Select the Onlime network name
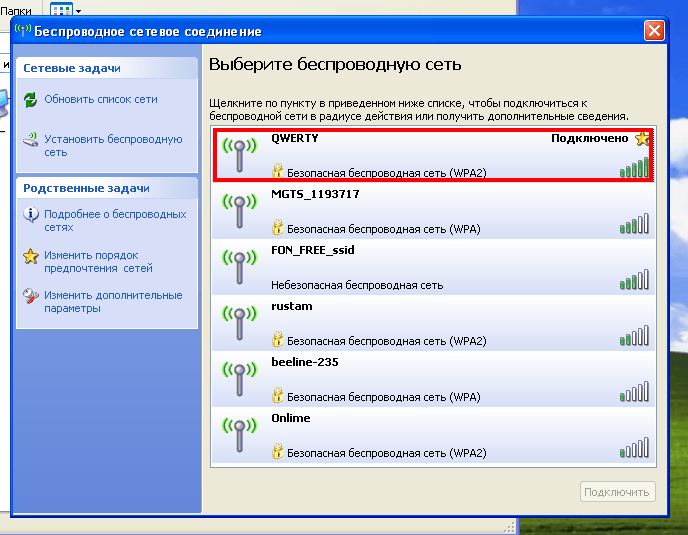The image size is (688, 535). (290, 418)
